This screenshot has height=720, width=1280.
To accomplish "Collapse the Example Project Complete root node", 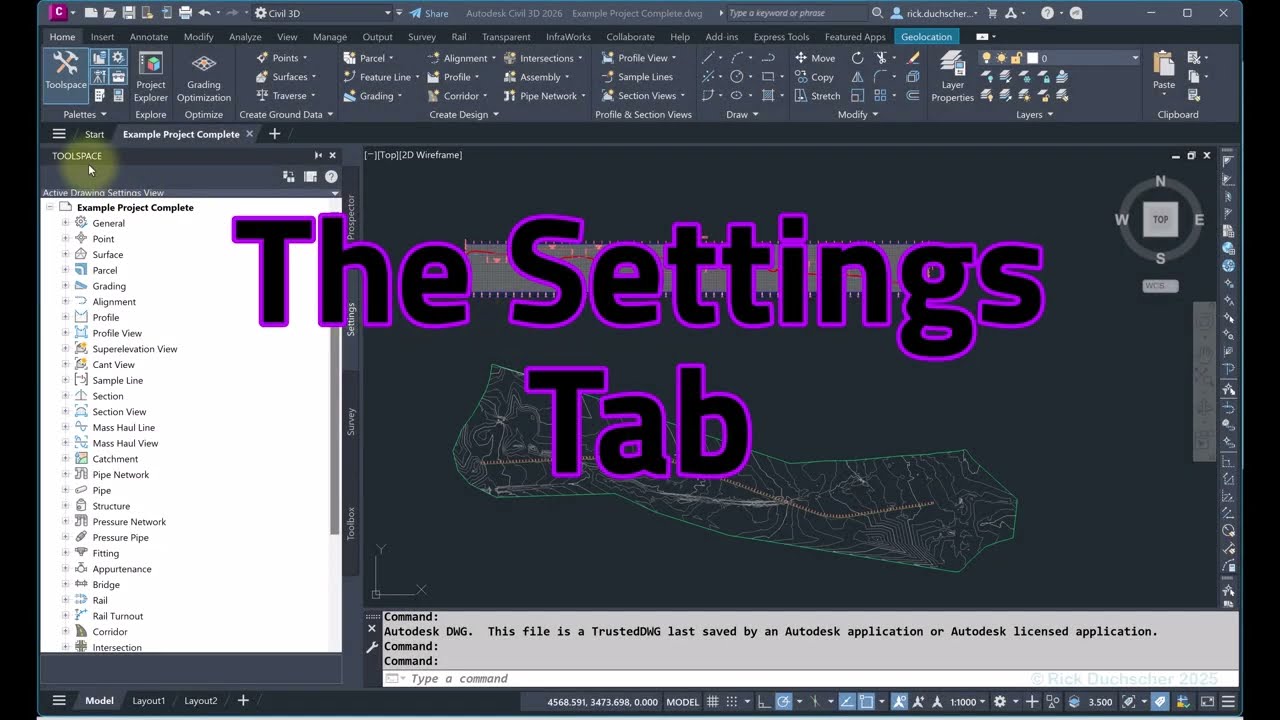I will [49, 207].
